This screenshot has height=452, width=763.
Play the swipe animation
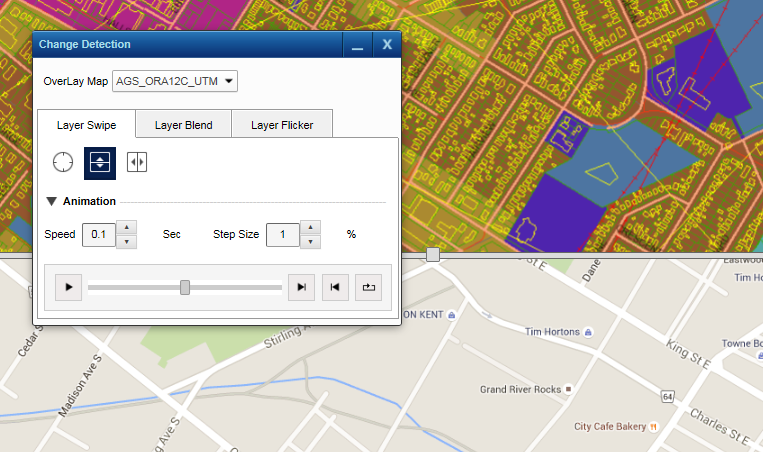[x=68, y=288]
